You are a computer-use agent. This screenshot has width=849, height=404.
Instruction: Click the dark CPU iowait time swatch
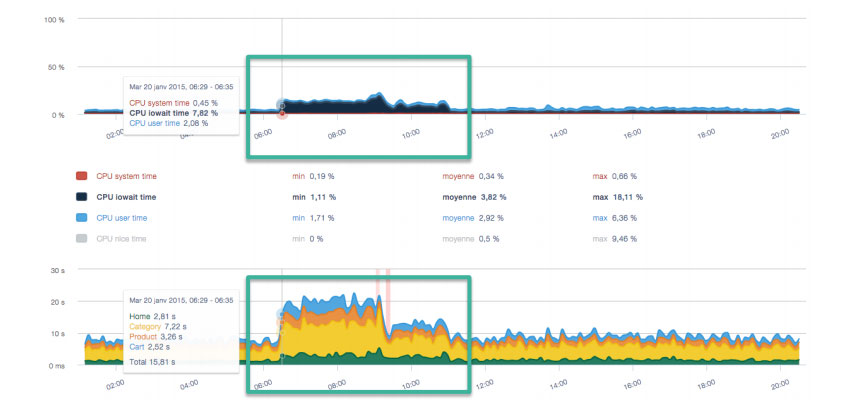82,197
